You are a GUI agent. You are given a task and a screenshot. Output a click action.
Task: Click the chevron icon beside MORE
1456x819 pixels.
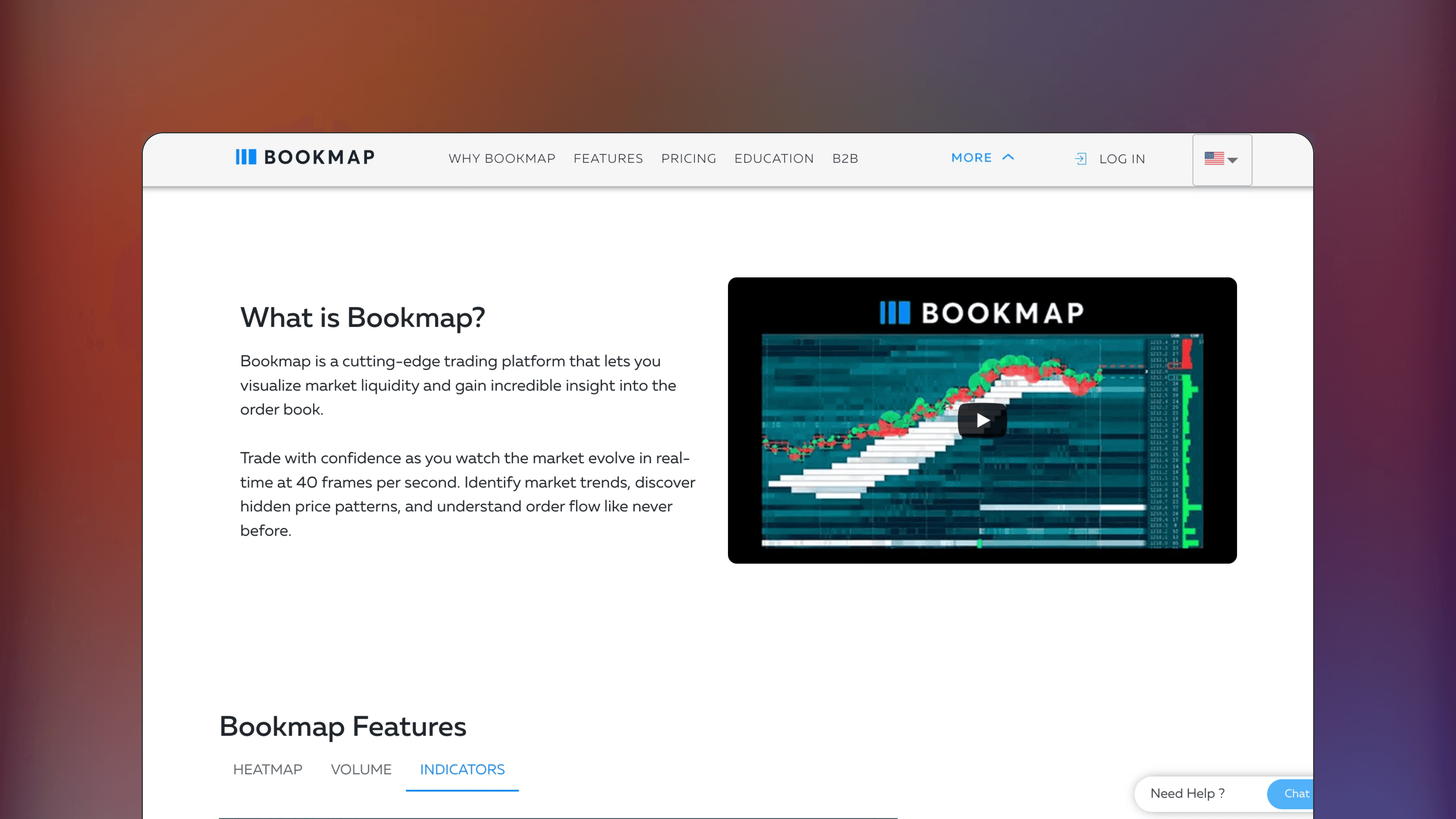[1009, 157]
